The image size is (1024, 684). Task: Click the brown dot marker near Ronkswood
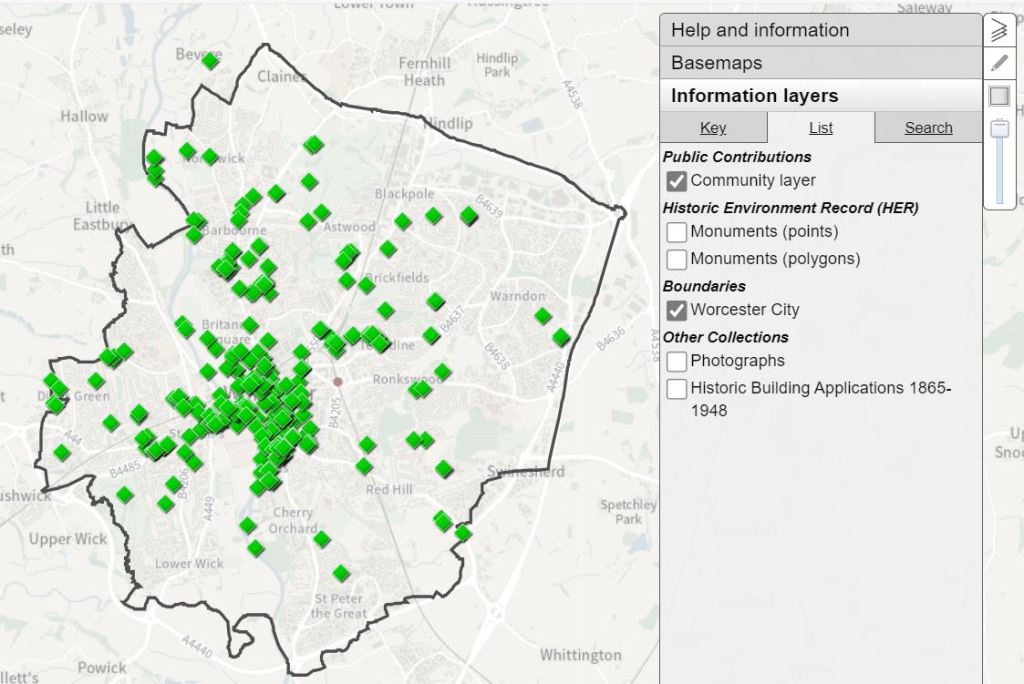pyautogui.click(x=338, y=381)
